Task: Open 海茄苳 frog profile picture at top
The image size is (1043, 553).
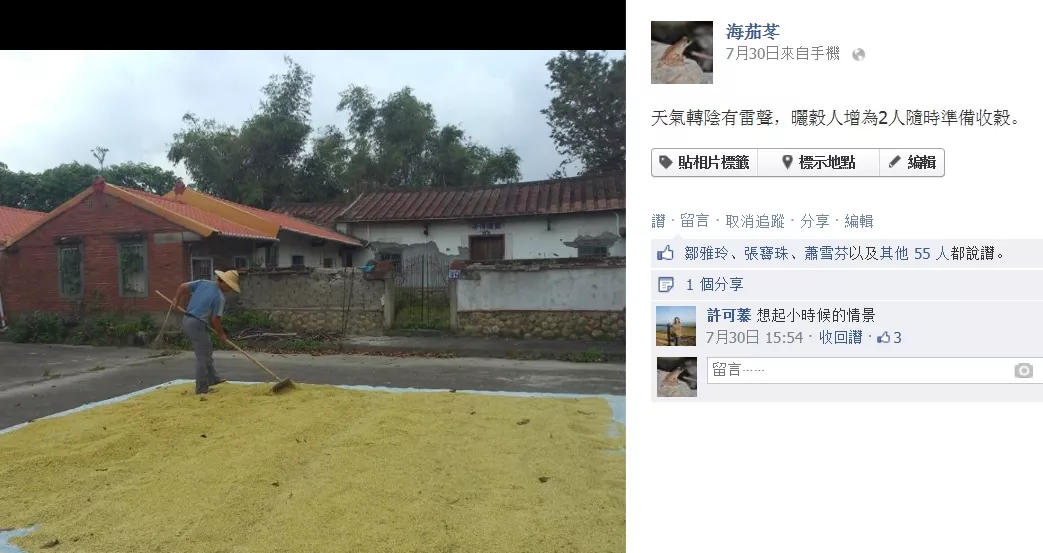Action: click(x=682, y=53)
